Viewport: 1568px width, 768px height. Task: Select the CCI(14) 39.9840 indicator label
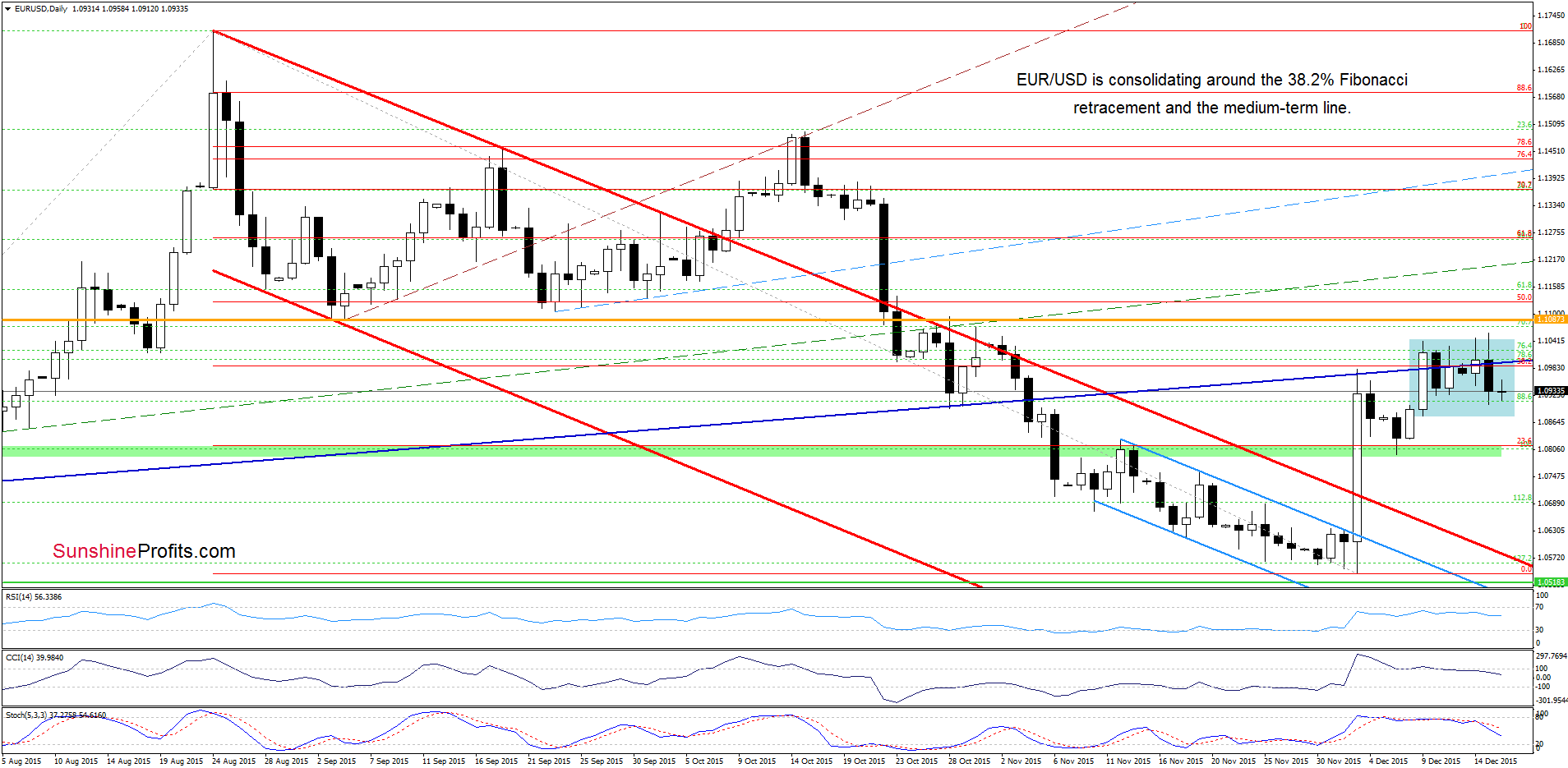pyautogui.click(x=35, y=658)
